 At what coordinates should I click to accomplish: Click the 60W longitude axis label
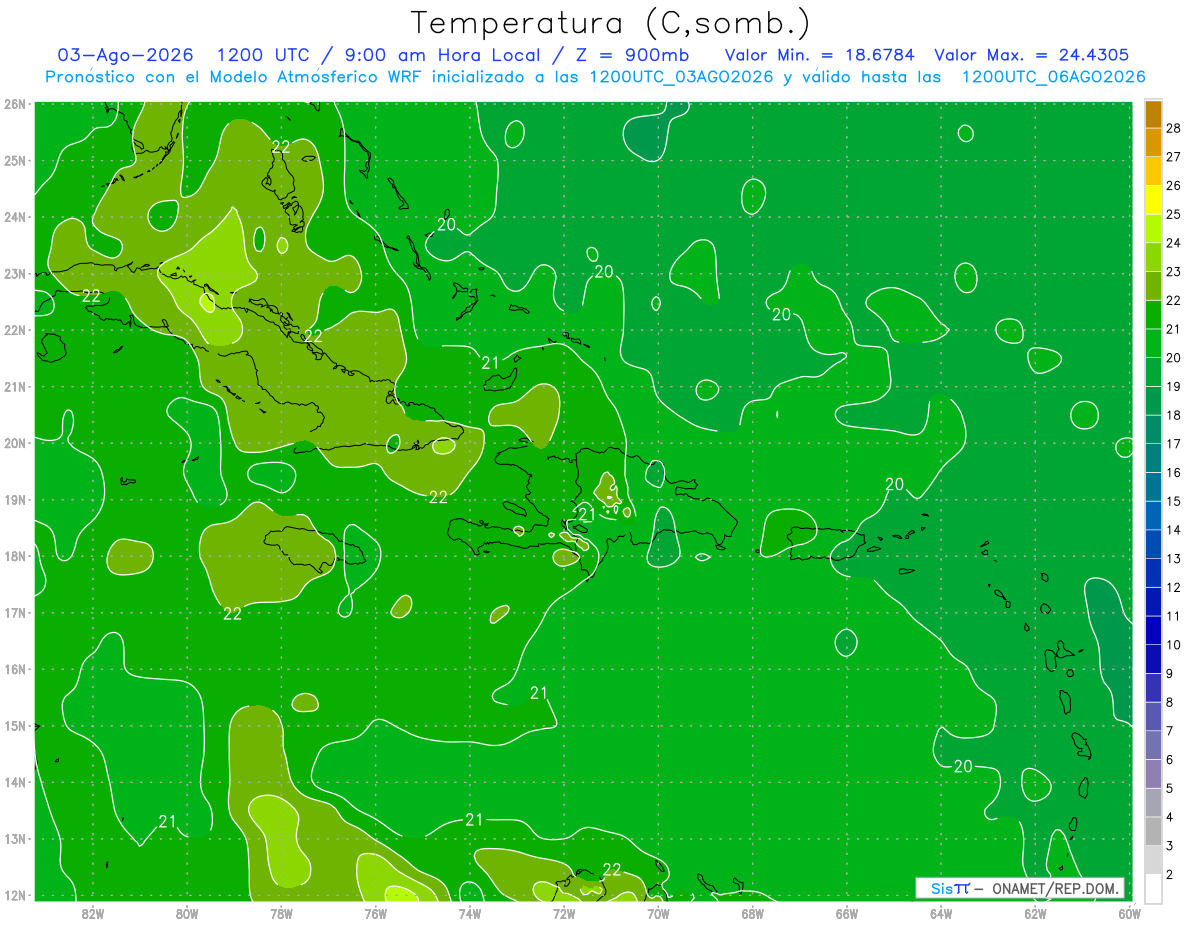click(1129, 912)
